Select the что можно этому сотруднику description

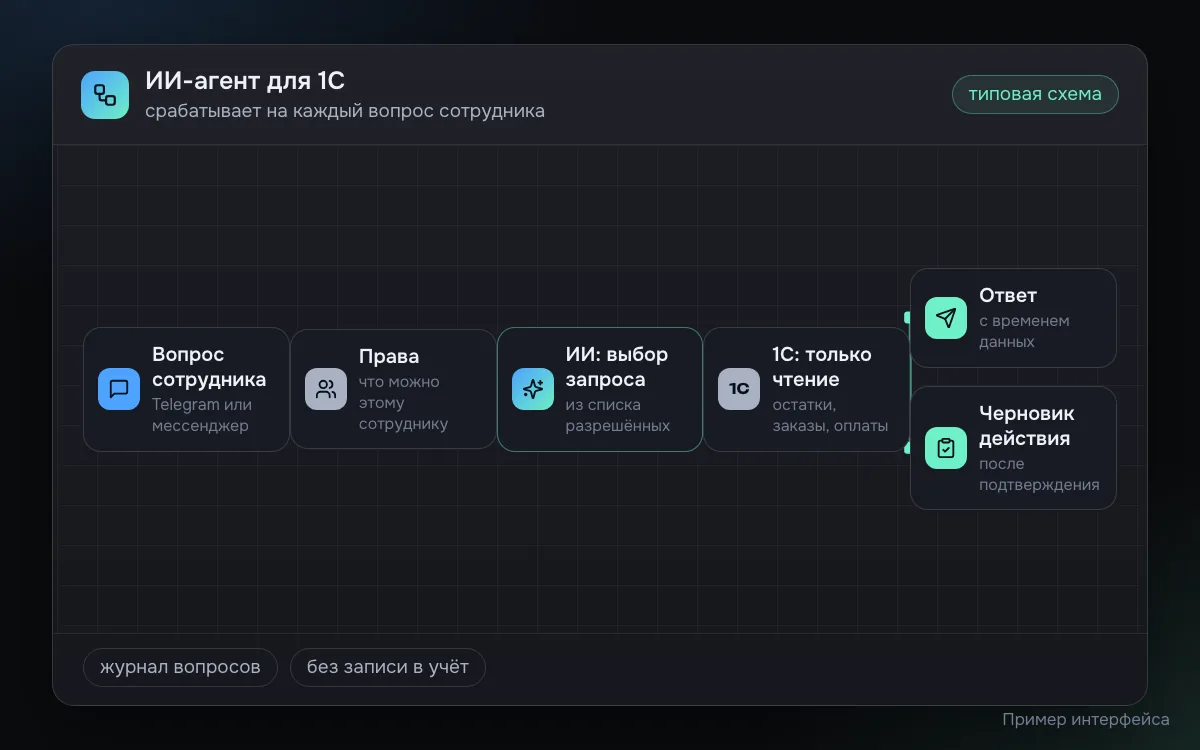(404, 403)
